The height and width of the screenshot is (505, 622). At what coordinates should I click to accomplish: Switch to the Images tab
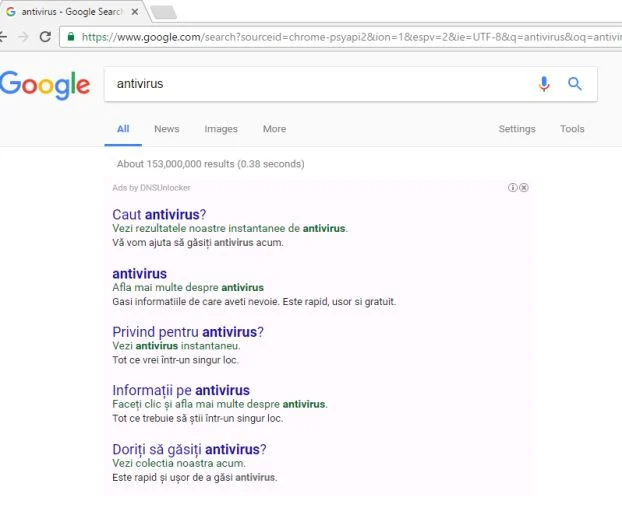tap(221, 129)
